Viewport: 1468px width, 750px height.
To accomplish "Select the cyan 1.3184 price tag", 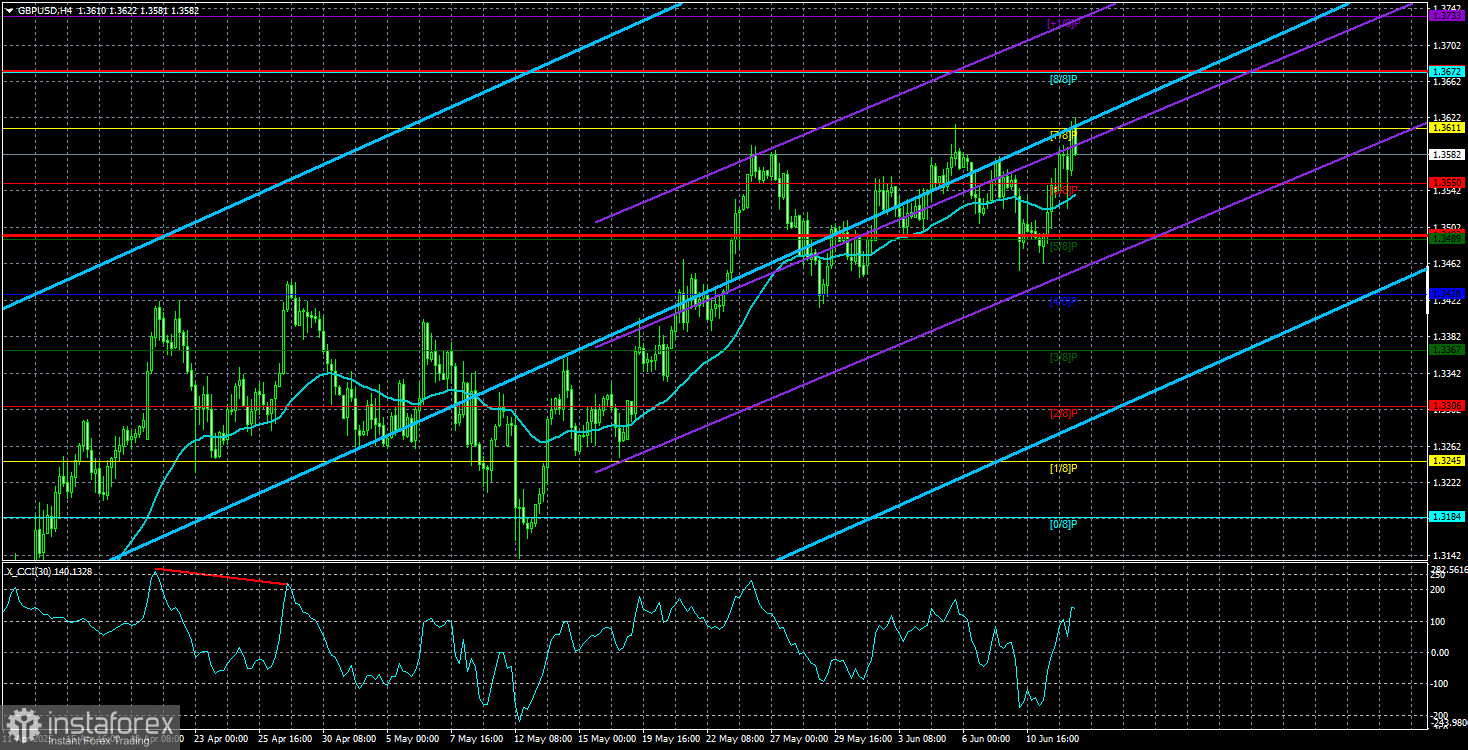I will (1448, 517).
